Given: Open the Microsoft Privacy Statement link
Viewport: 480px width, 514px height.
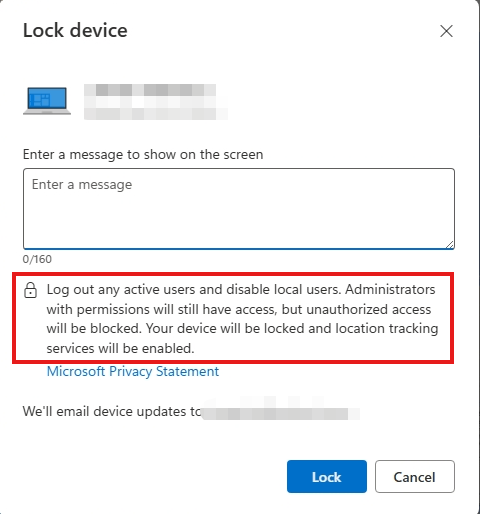Looking at the screenshot, I should point(133,371).
